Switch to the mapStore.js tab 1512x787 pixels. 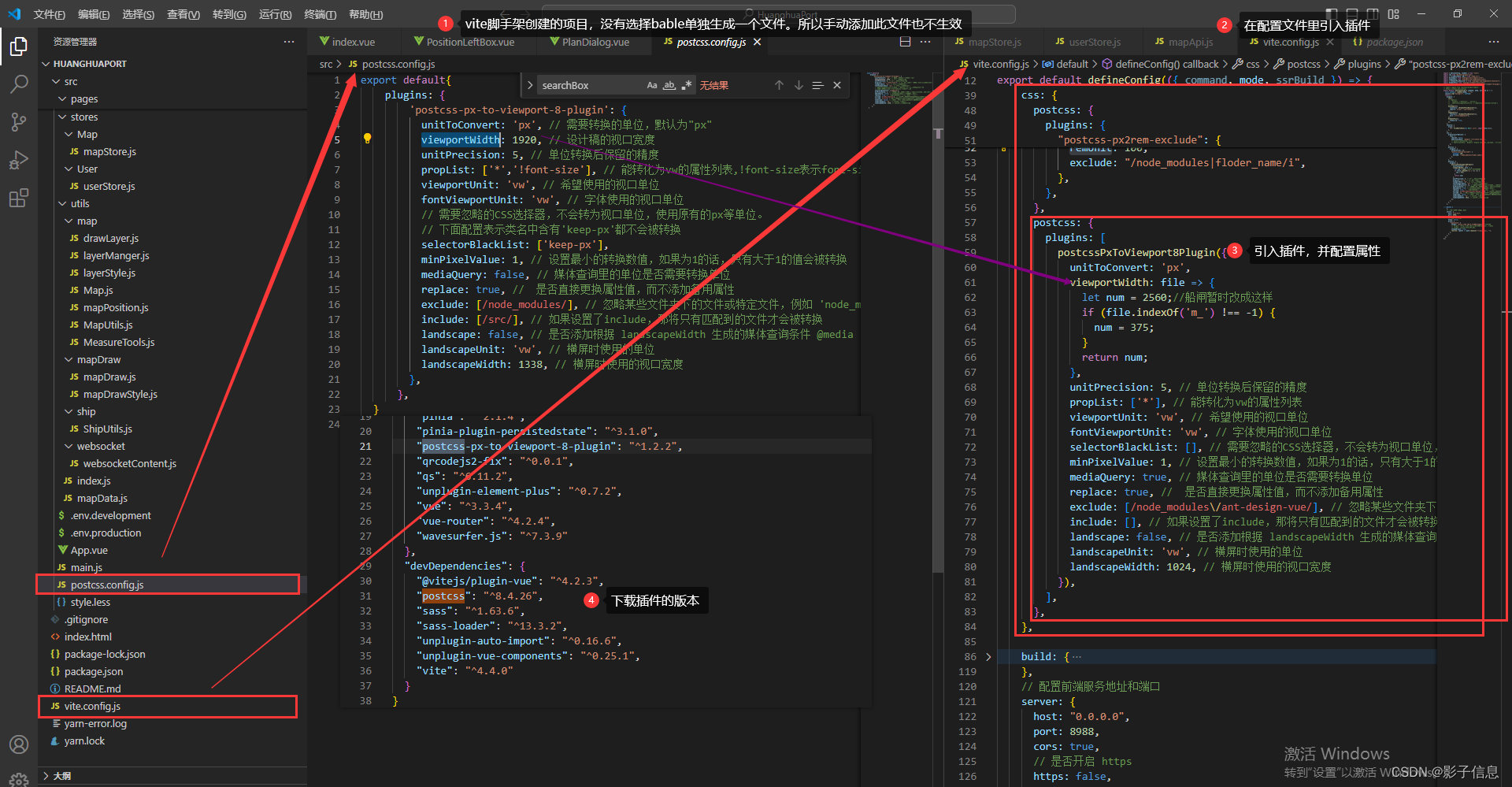click(994, 42)
